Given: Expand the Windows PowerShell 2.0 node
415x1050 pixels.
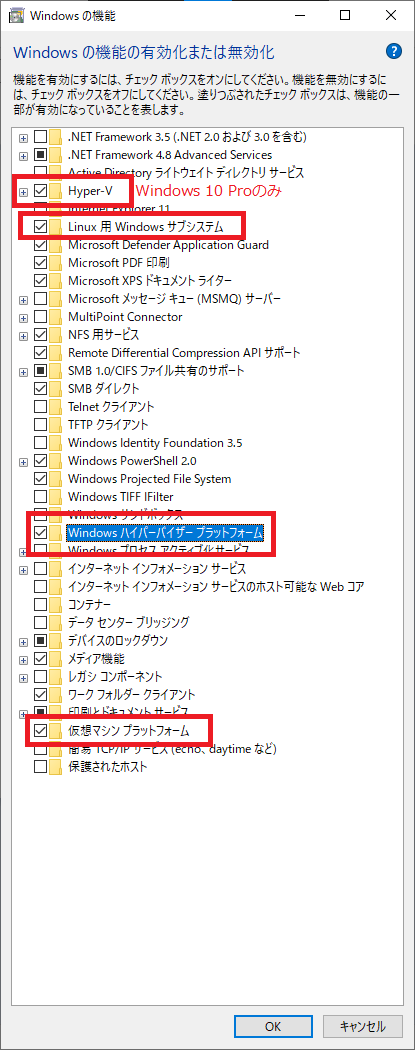Looking at the screenshot, I should pyautogui.click(x=23, y=461).
